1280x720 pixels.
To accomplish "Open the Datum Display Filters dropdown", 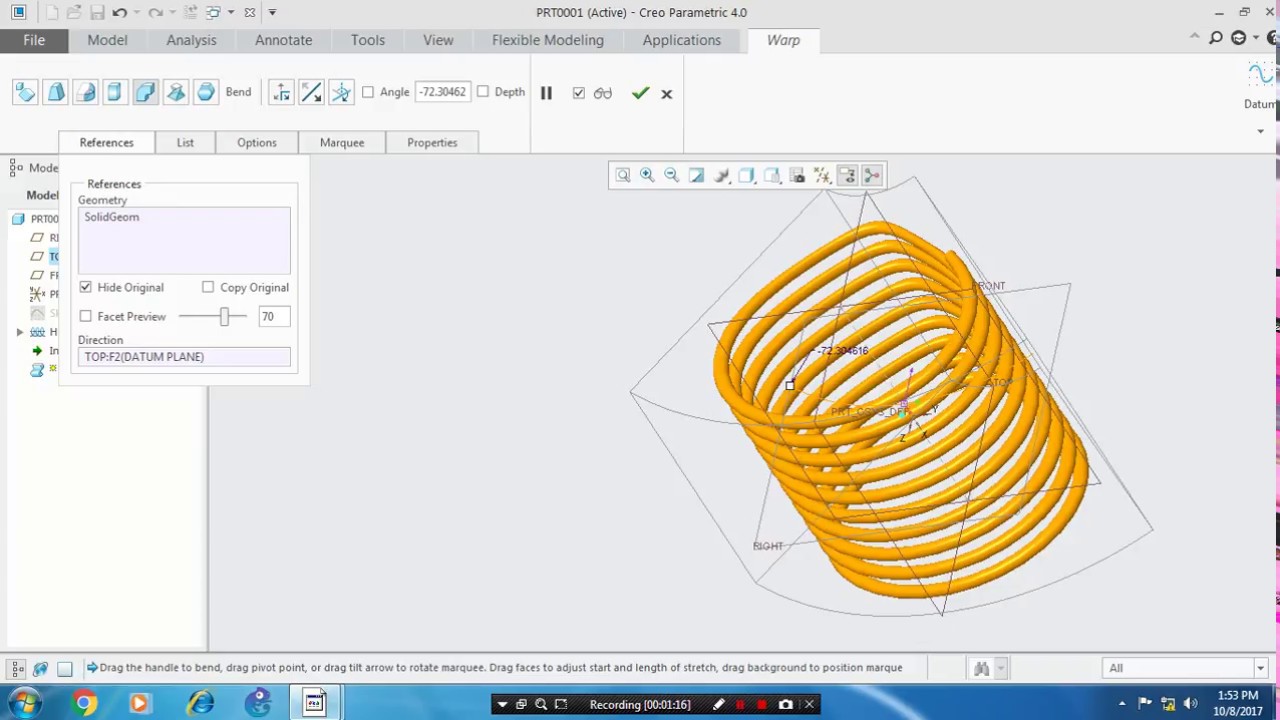I will pyautogui.click(x=822, y=176).
